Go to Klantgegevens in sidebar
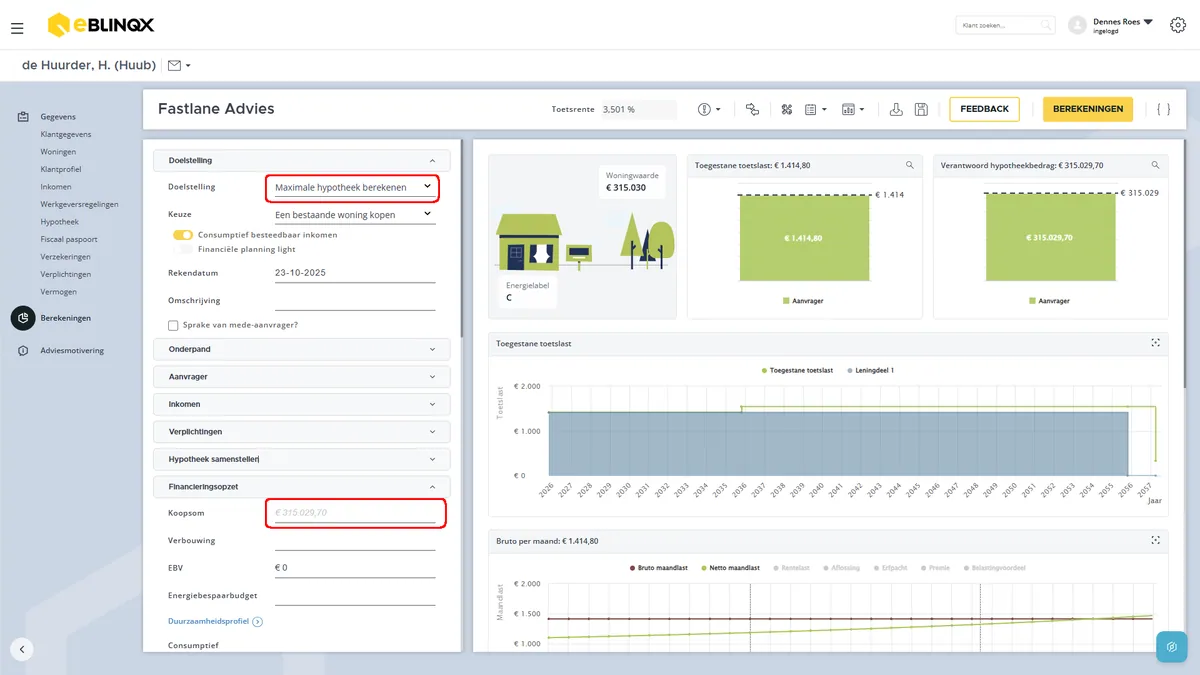This screenshot has width=1200, height=675. [66, 134]
